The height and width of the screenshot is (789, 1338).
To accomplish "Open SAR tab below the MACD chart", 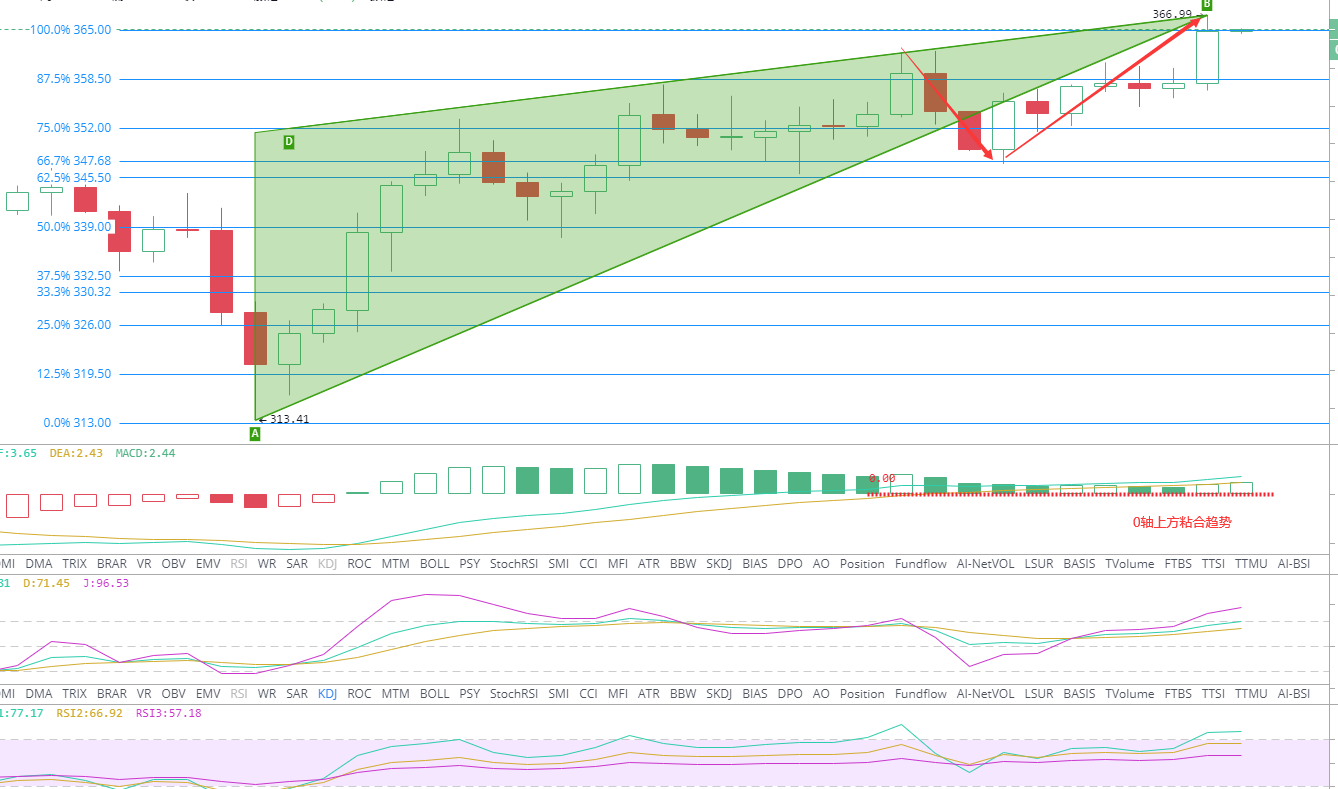I will 297,564.
